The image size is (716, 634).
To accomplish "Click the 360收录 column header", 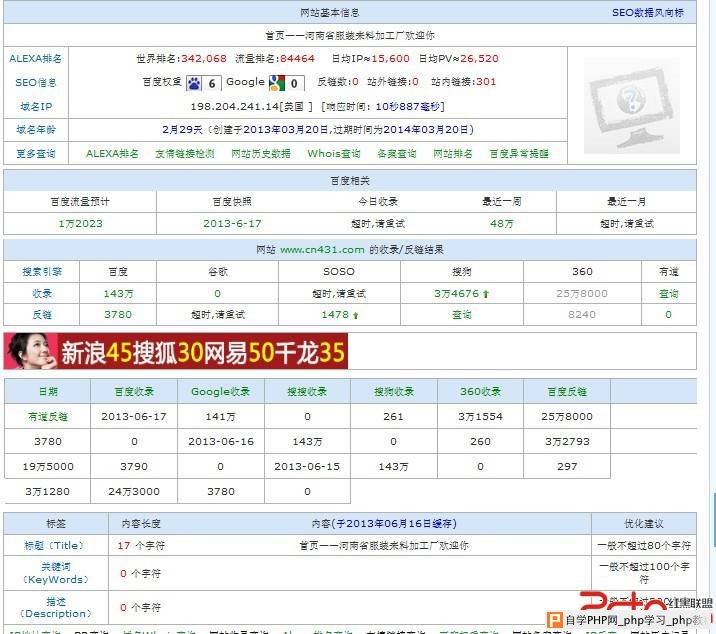I will coord(480,391).
